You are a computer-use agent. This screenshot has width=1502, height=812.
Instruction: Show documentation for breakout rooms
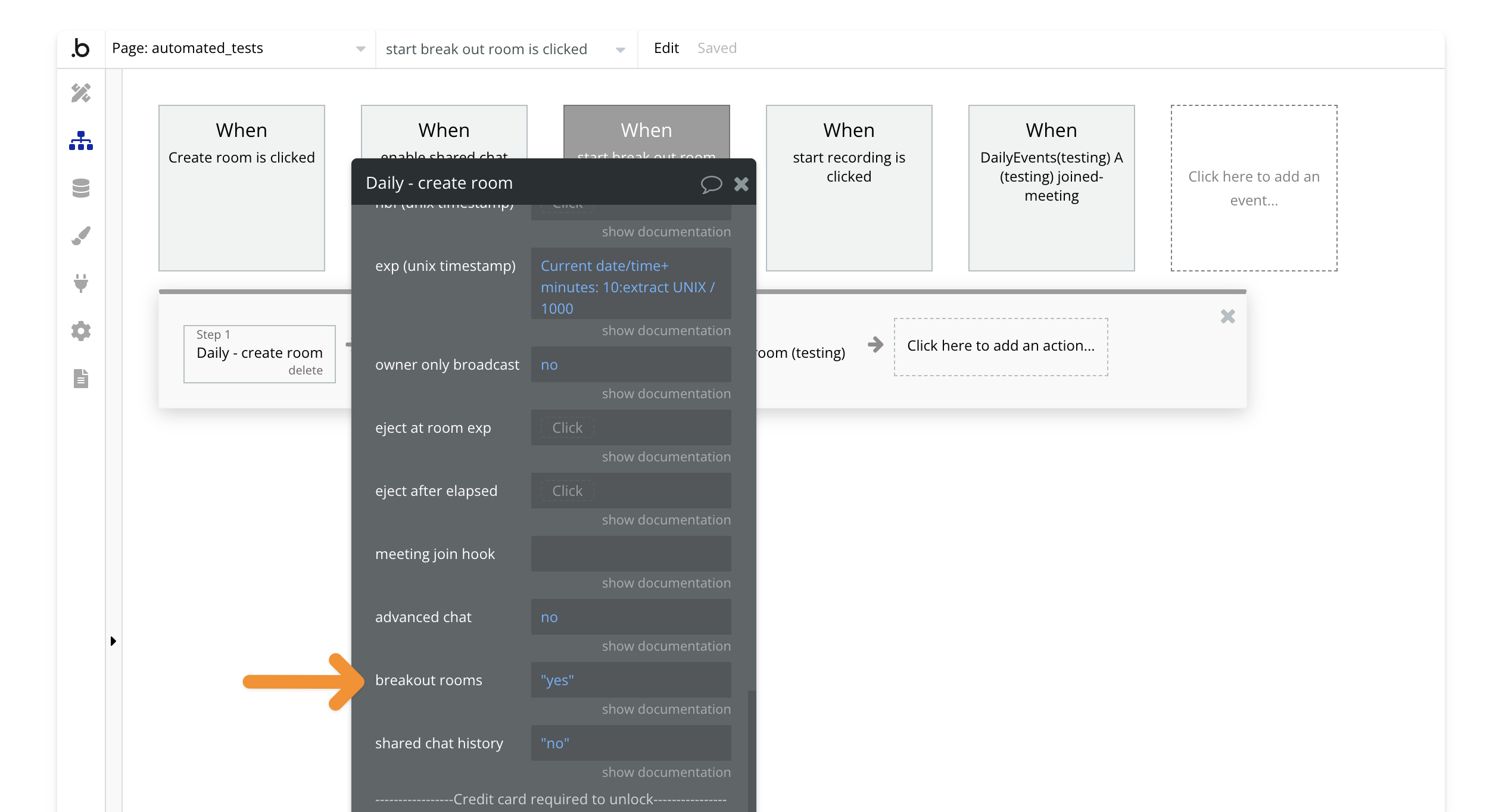(x=666, y=710)
